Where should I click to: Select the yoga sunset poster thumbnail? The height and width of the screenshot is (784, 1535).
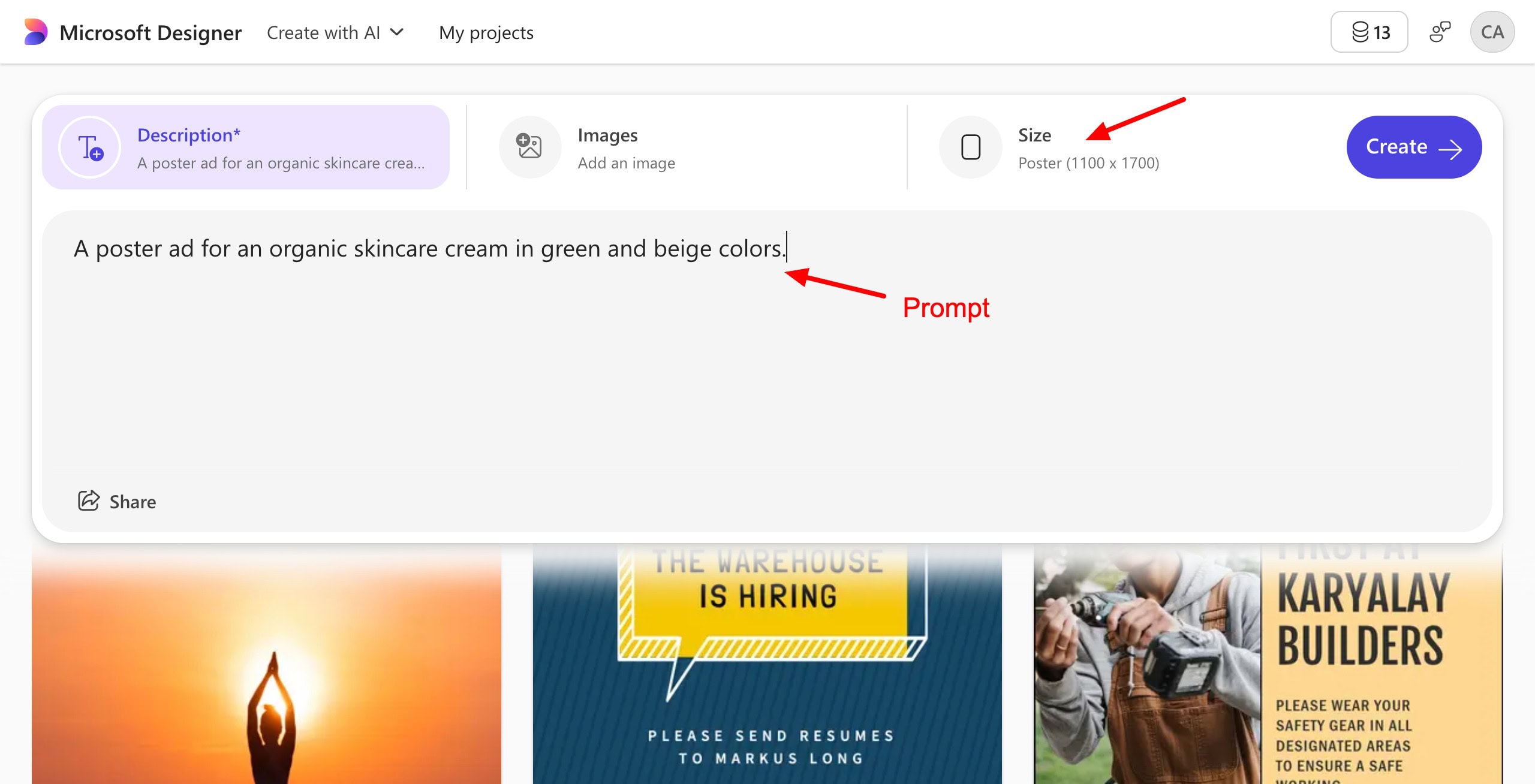pyautogui.click(x=266, y=665)
